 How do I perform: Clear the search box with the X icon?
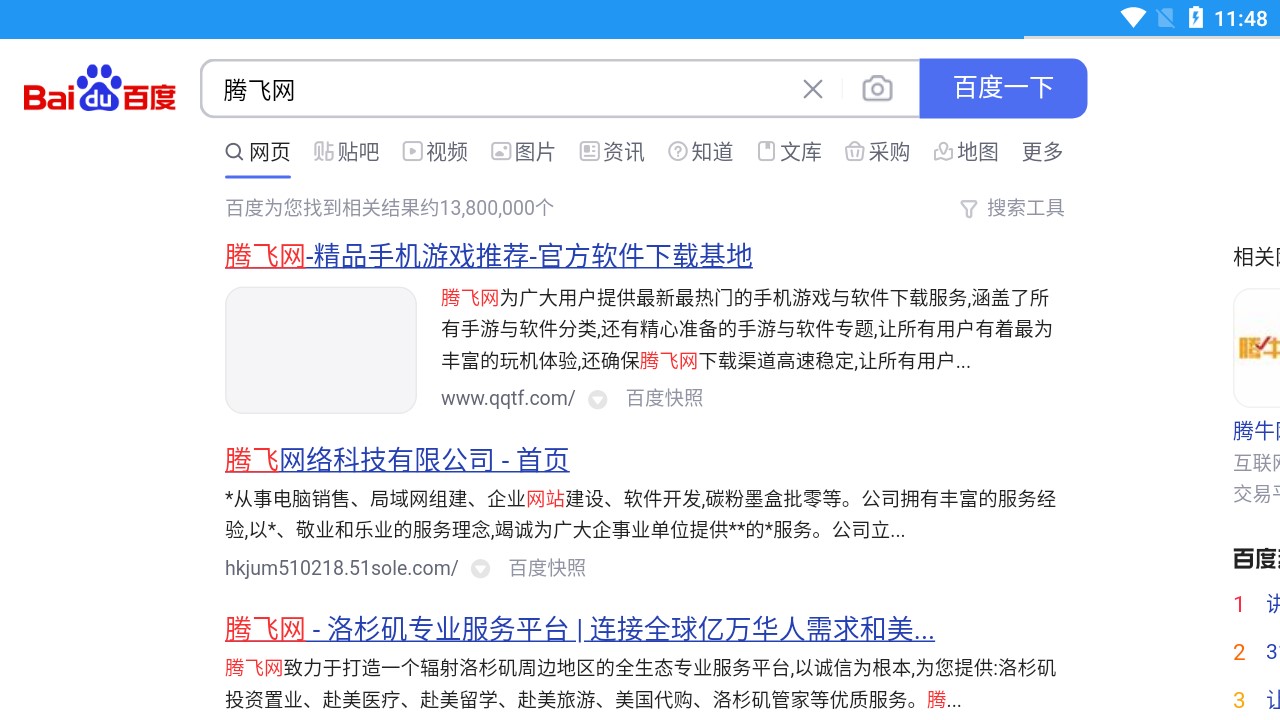[813, 89]
